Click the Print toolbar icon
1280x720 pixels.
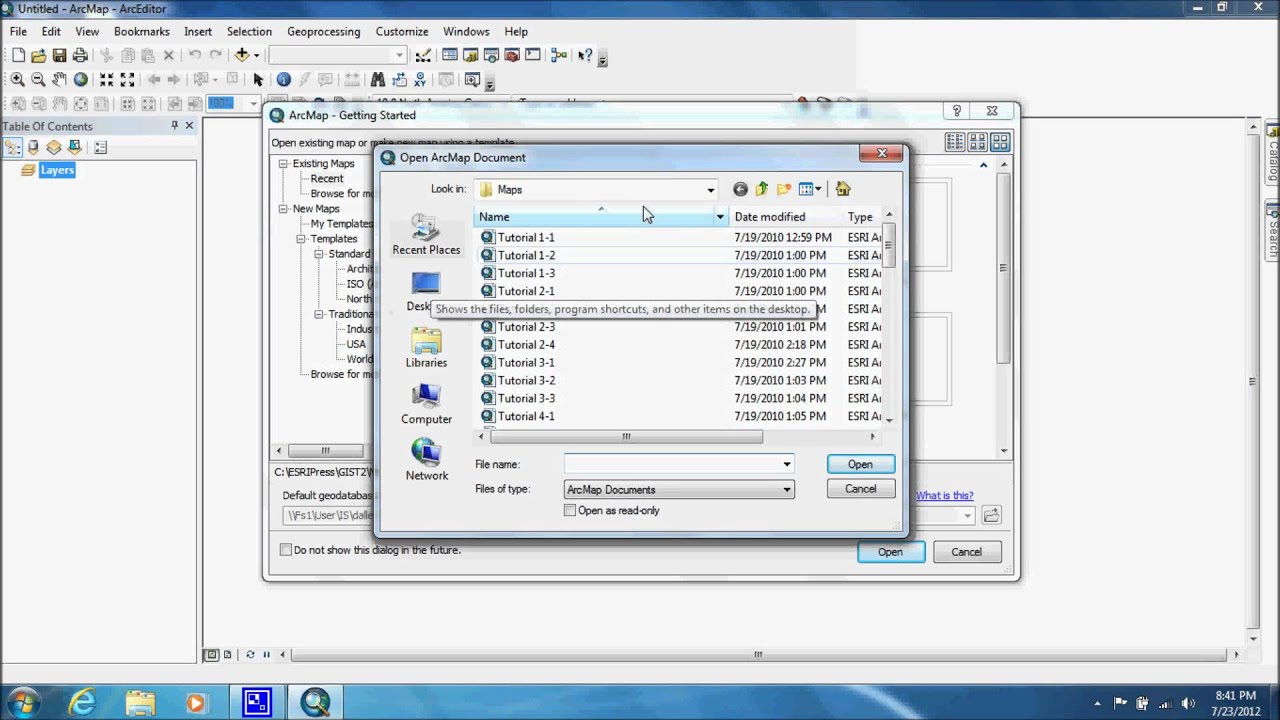[x=80, y=55]
